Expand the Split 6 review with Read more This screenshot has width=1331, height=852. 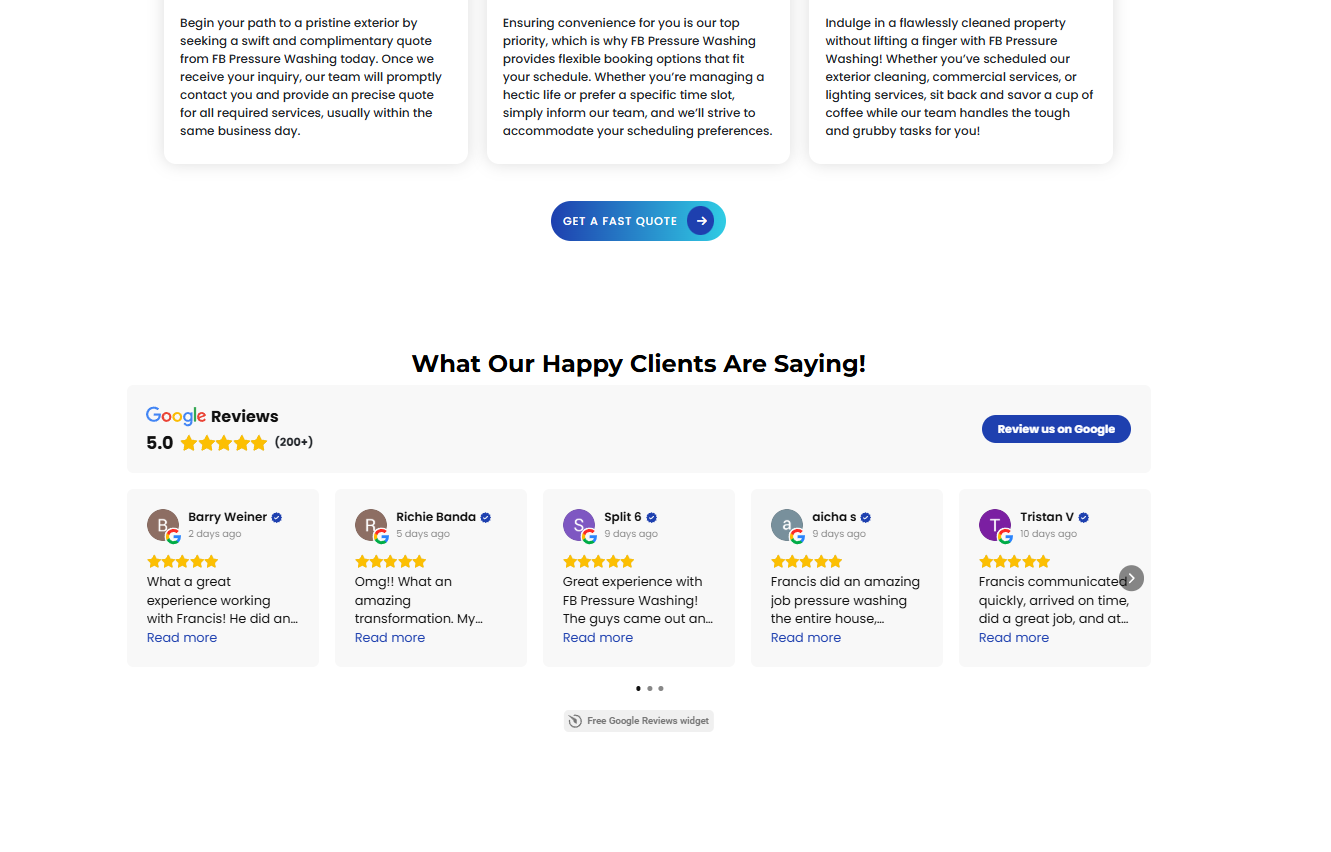(598, 638)
